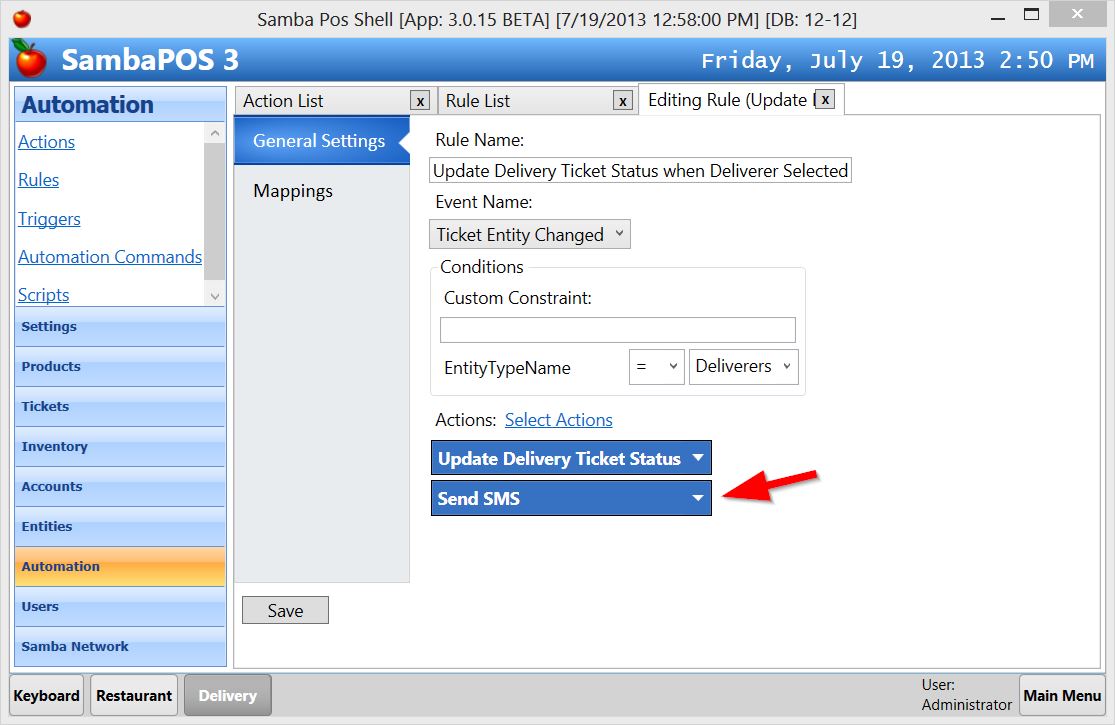Open the Entities module

[x=120, y=526]
